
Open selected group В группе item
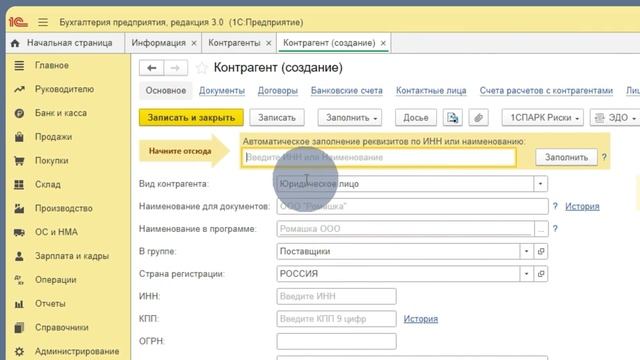[x=541, y=251]
